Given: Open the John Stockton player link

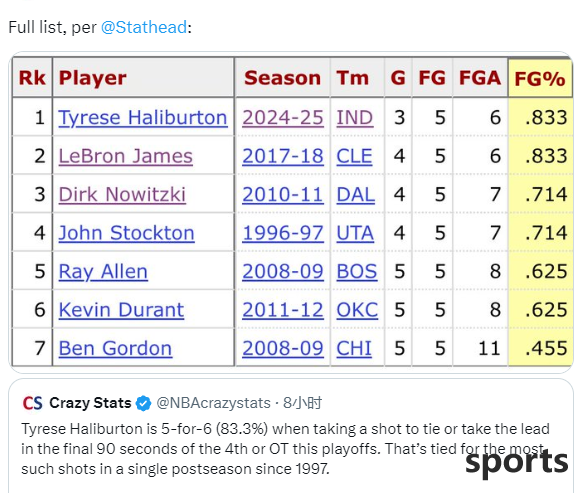Looking at the screenshot, I should (x=126, y=233).
